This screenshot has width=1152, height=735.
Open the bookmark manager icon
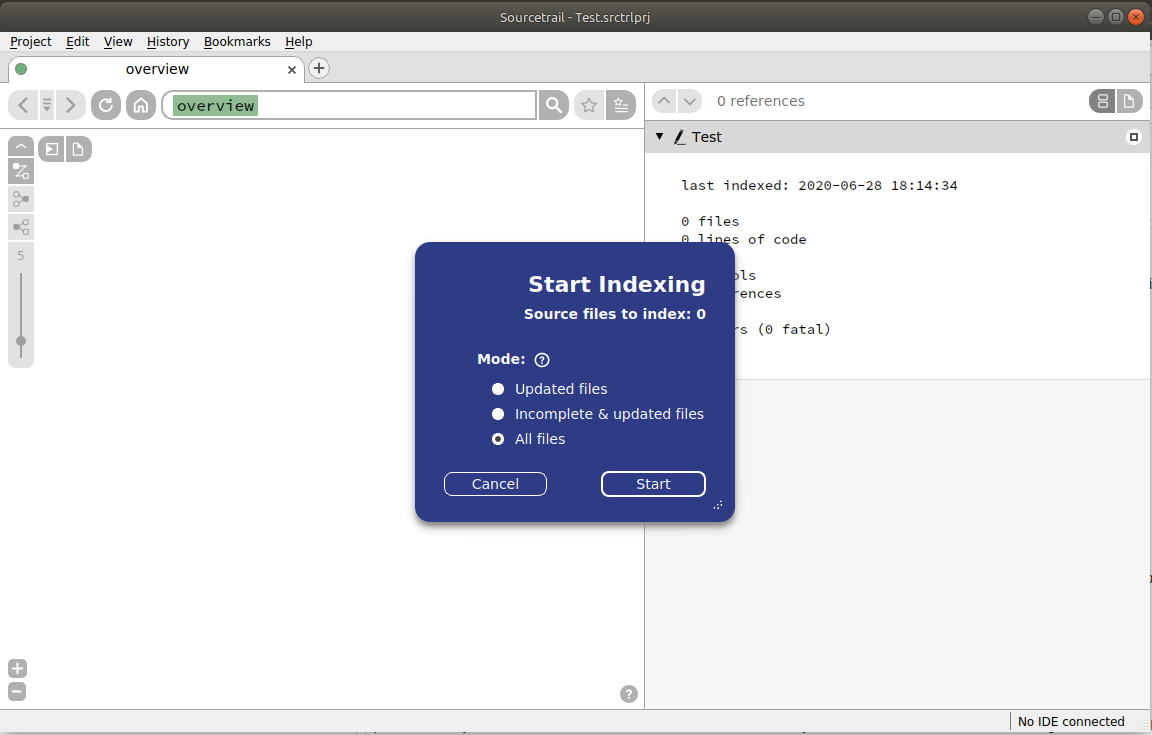click(621, 104)
